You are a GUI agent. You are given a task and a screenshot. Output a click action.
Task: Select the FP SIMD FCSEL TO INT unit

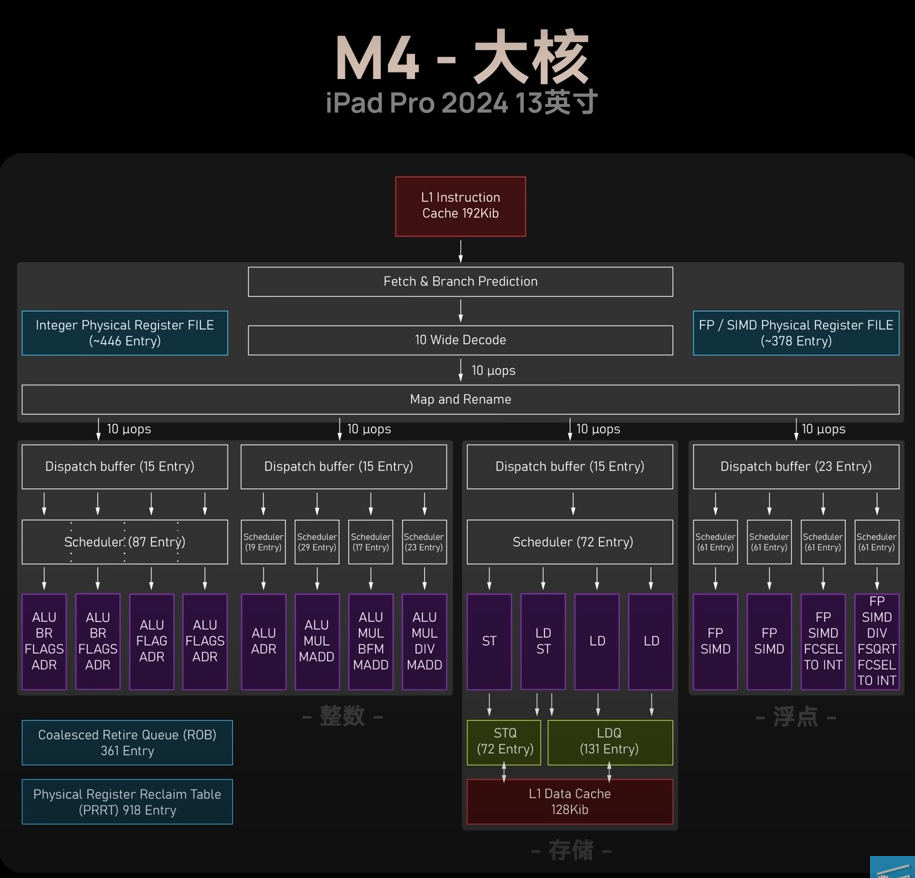point(823,642)
